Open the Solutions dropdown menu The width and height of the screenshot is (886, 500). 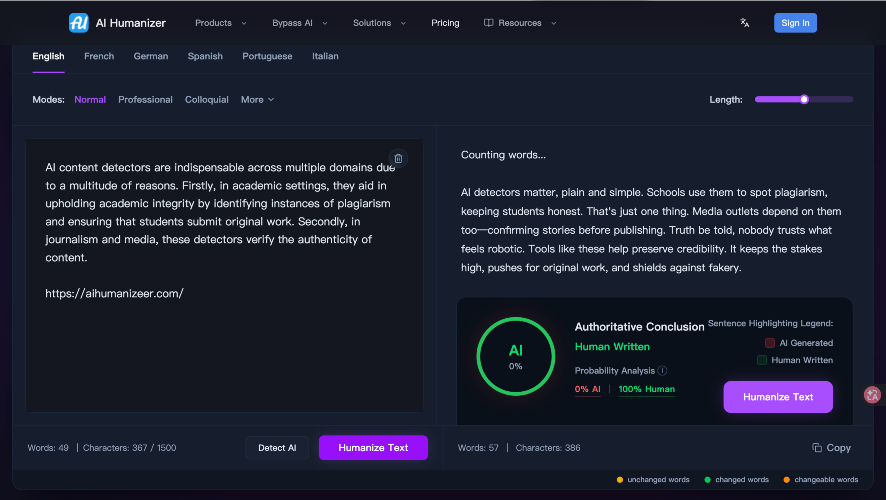(x=379, y=23)
